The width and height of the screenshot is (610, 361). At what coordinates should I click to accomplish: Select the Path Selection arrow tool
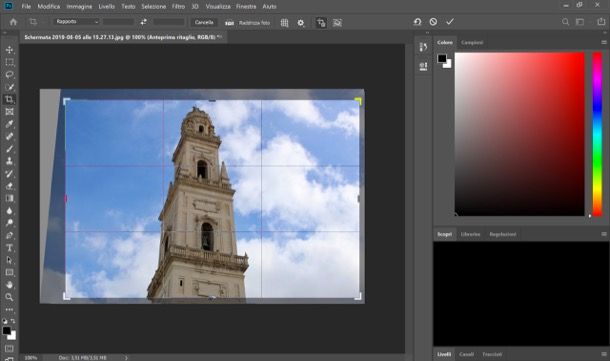click(9, 260)
